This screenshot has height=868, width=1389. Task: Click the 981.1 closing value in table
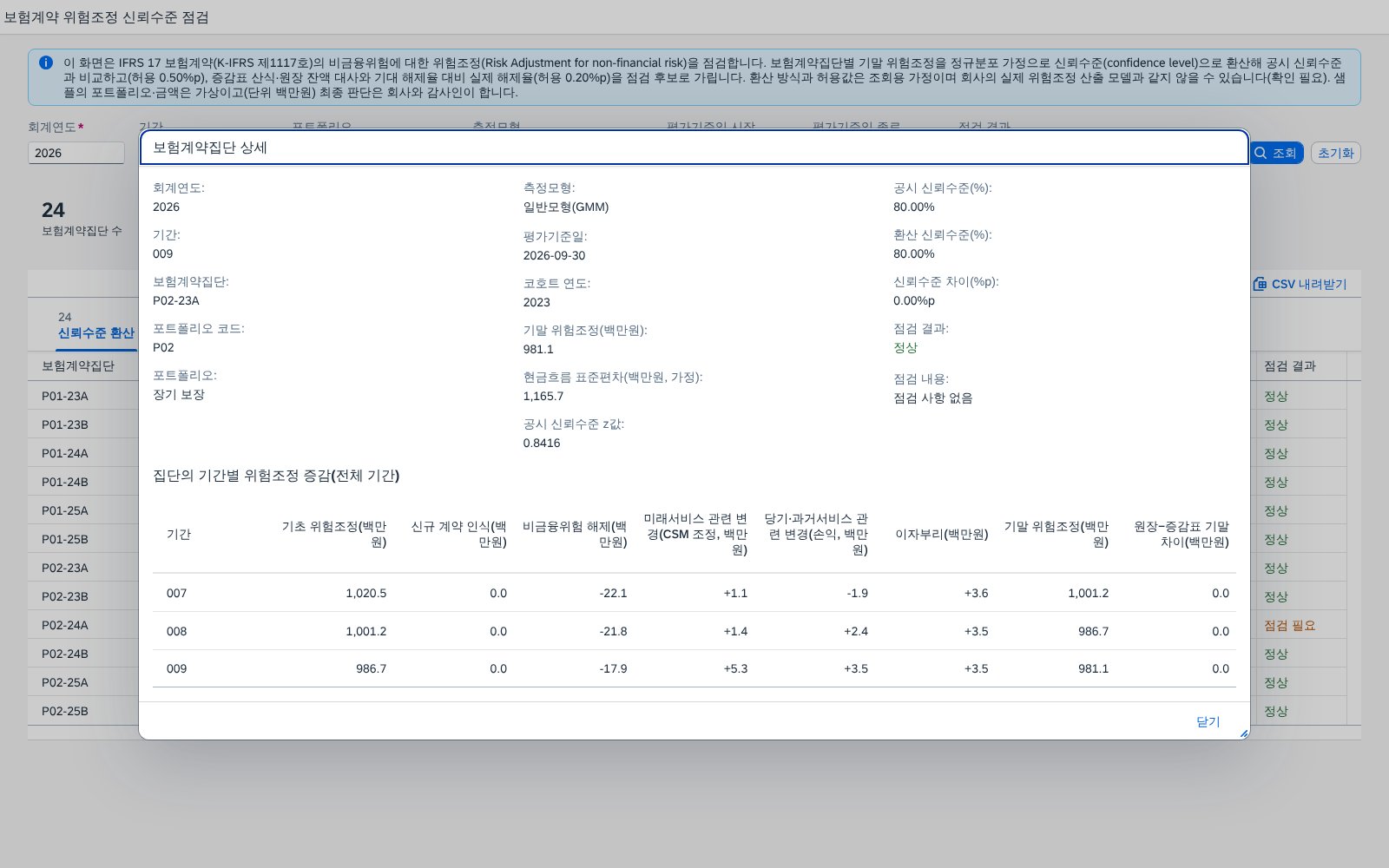[1093, 668]
